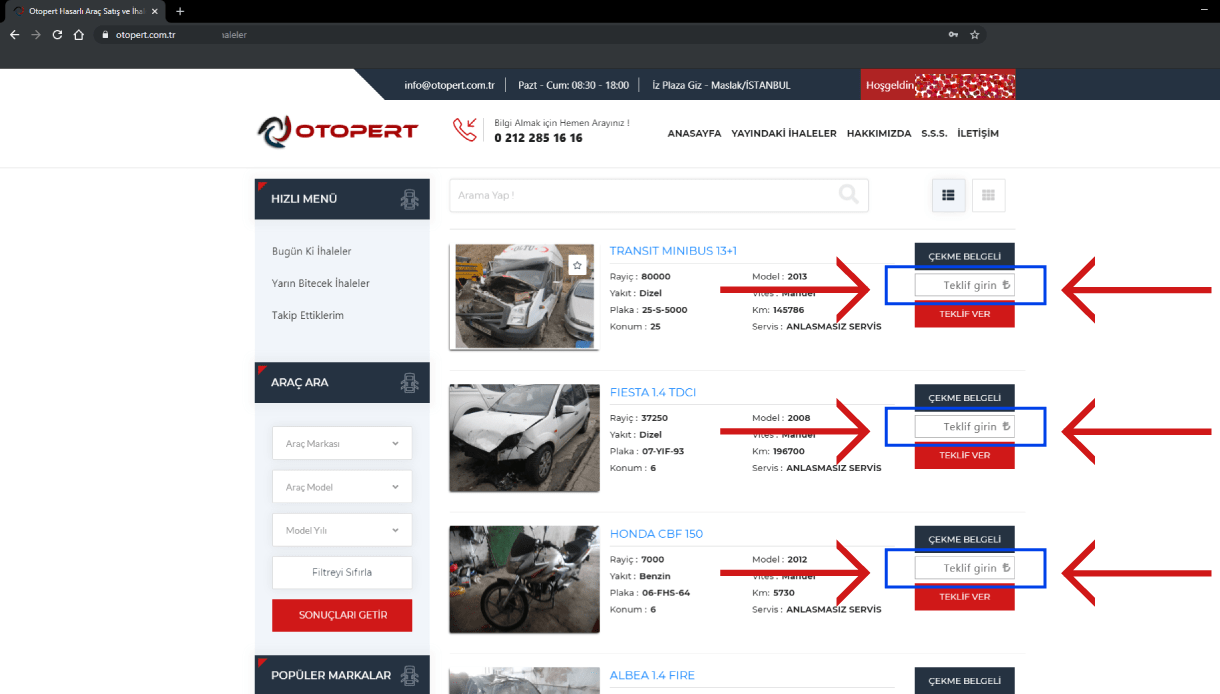Open the Model Yılı dropdown
This screenshot has height=694, width=1220.
pyautogui.click(x=342, y=530)
